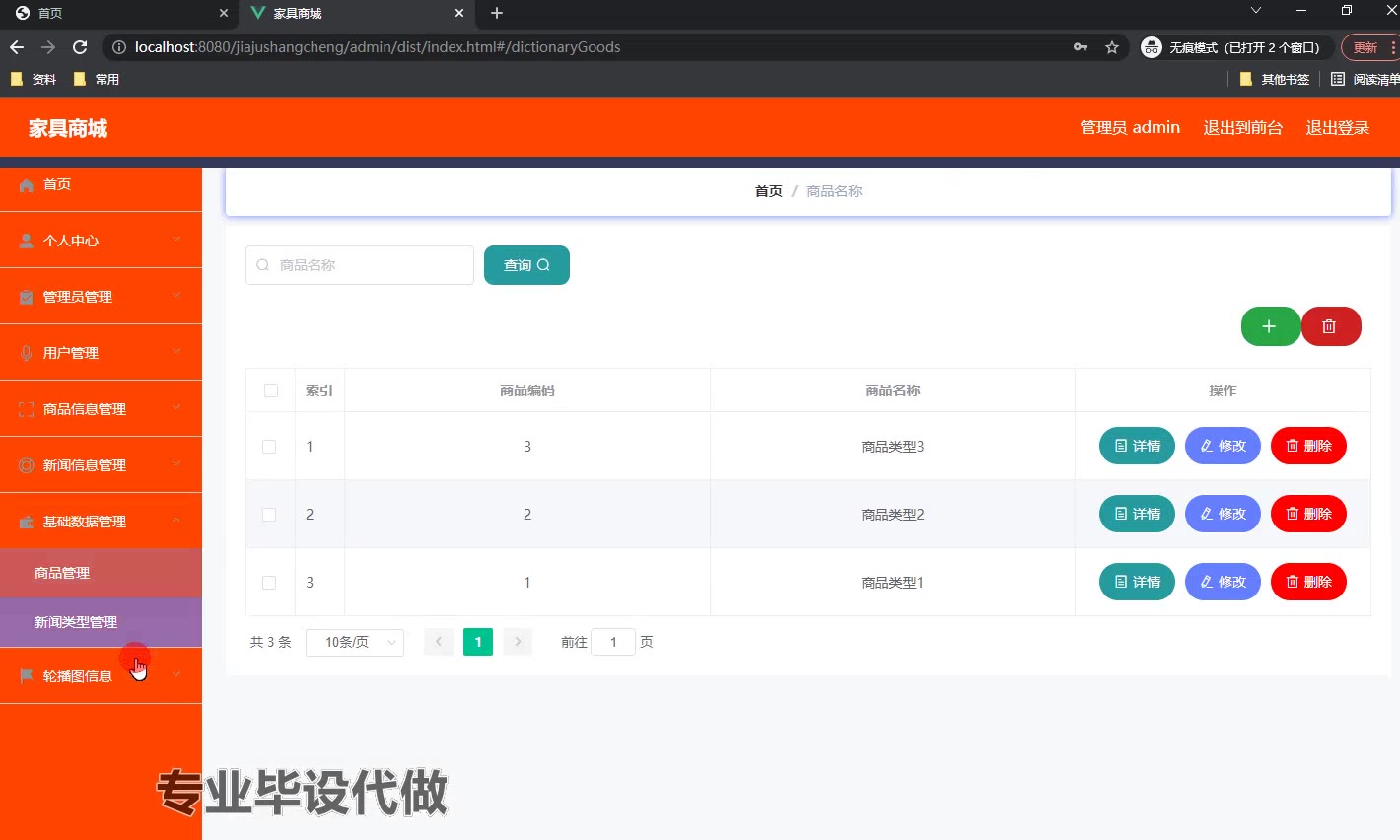
Task: Click the circular icon beside 新闻信息管理
Action: pyautogui.click(x=27, y=465)
